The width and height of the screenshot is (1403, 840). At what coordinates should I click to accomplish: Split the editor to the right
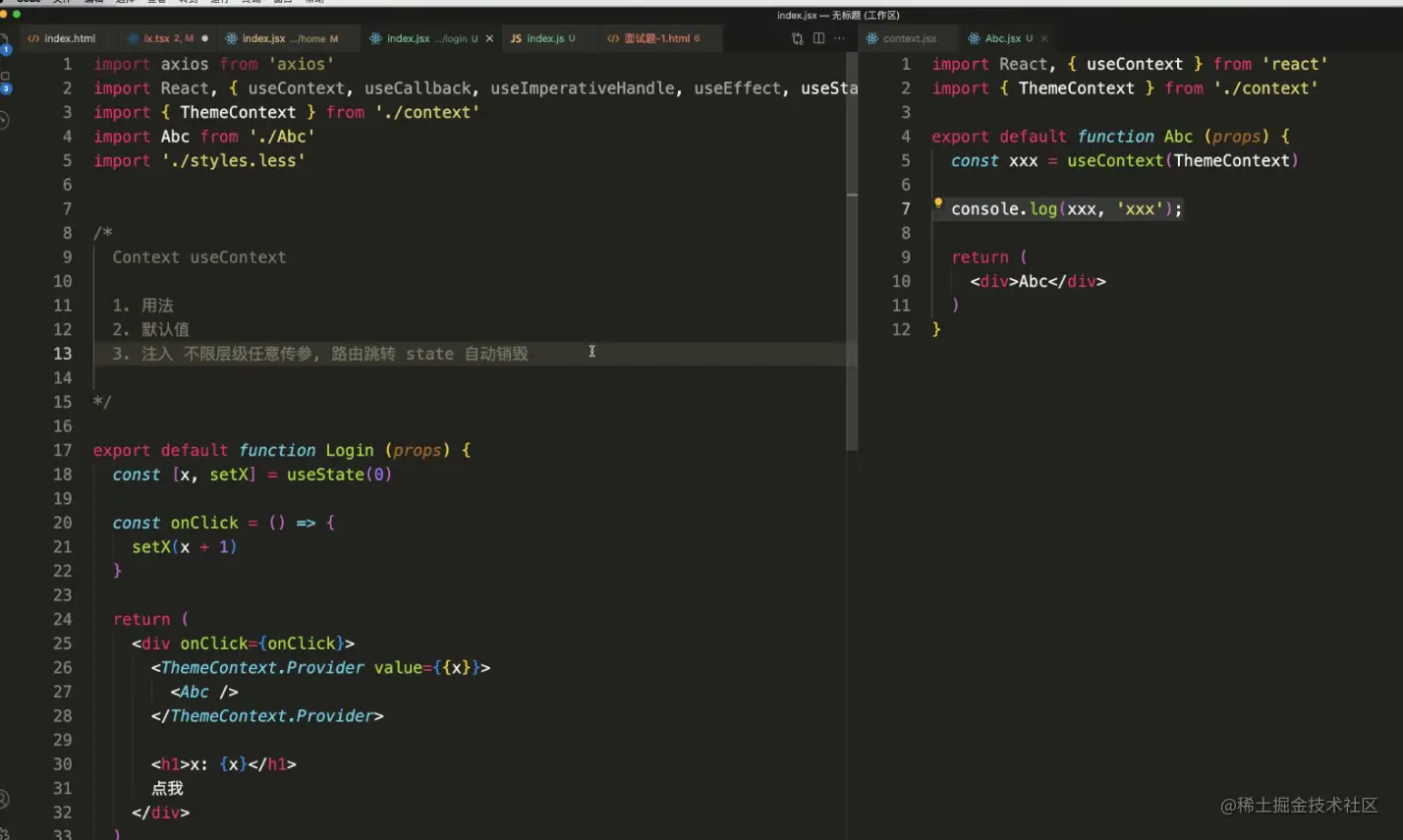tap(818, 38)
